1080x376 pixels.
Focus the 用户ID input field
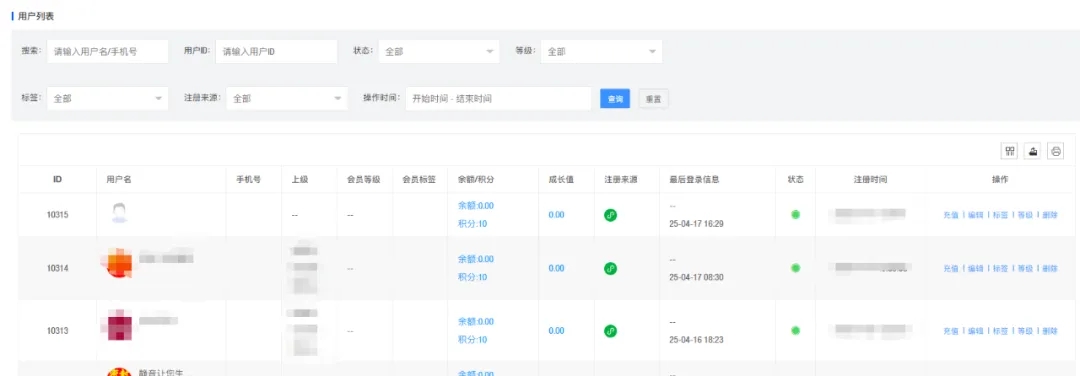[276, 52]
